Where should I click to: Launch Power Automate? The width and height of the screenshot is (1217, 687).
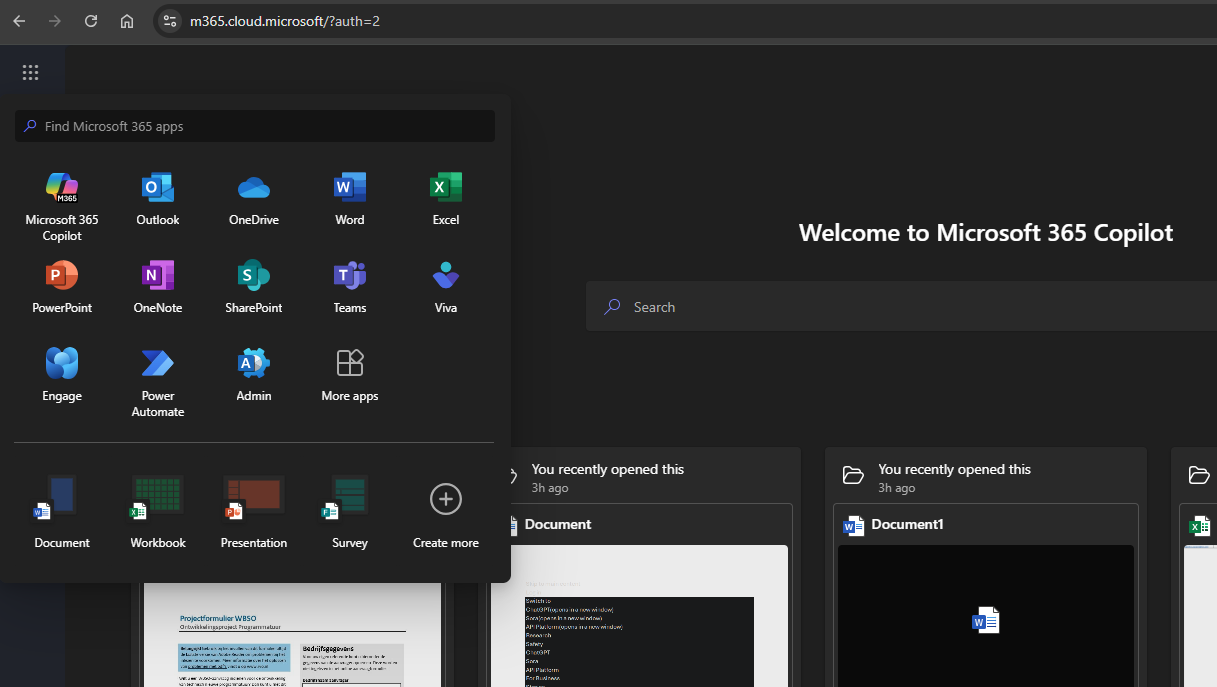tap(158, 364)
